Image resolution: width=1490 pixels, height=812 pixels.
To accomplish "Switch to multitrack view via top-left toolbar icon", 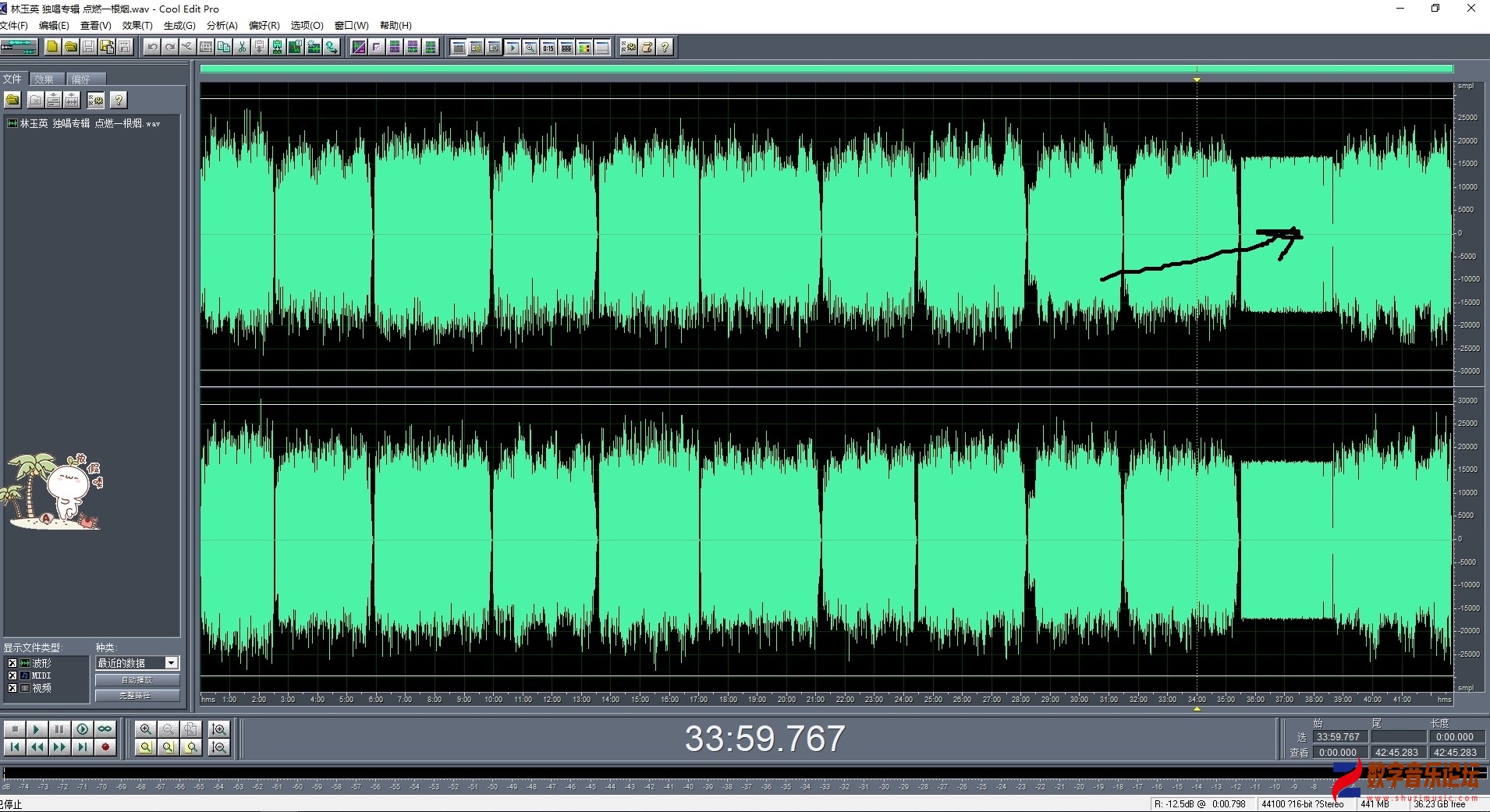I will pyautogui.click(x=19, y=48).
